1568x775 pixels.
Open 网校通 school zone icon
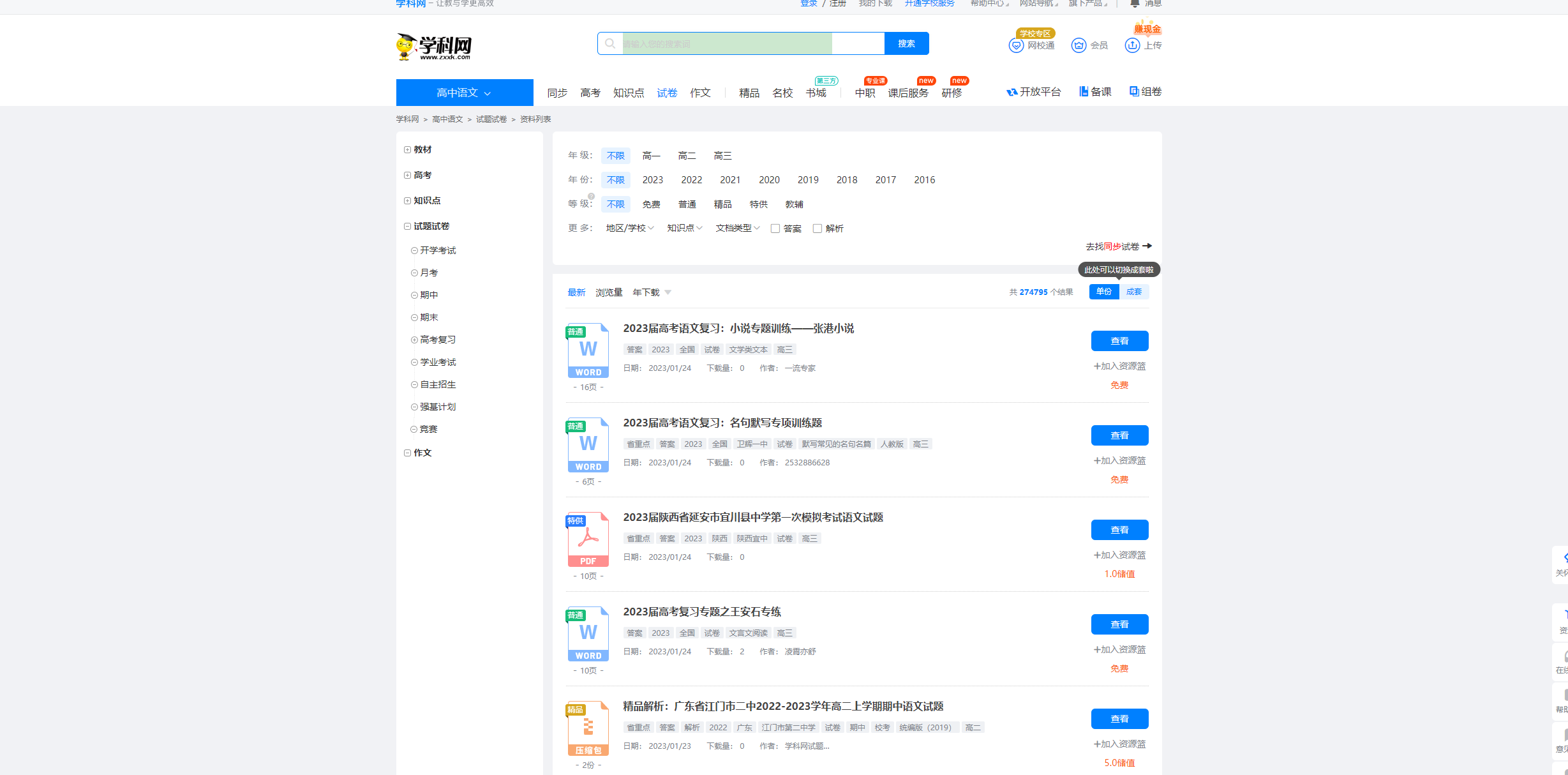pos(1016,45)
